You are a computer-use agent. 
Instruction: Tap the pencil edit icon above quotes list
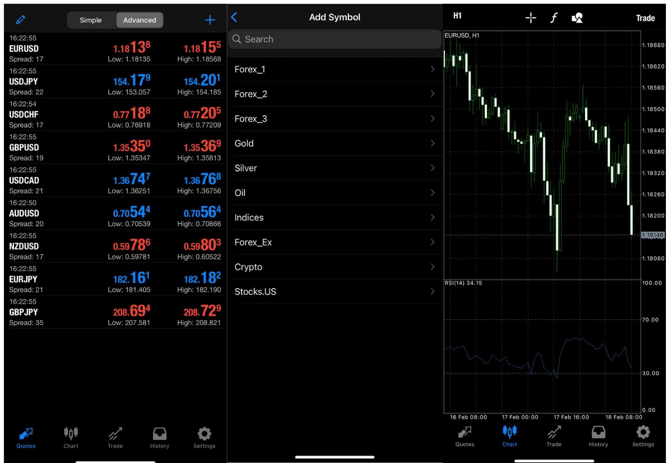coord(20,20)
